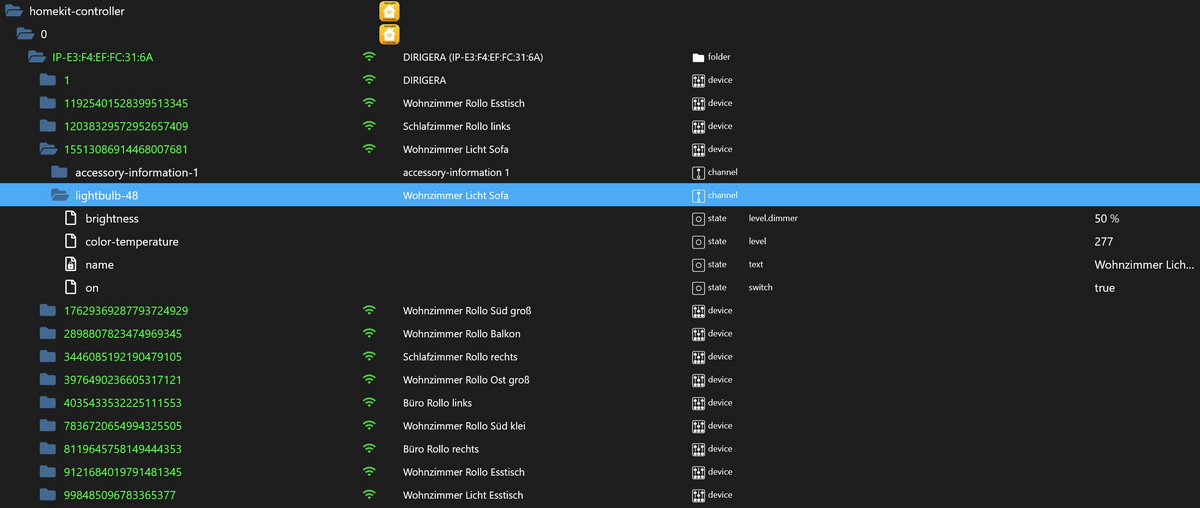Screen dimensions: 1200x508
Task: Select device ID 4035433532225111553
Action: pos(122,403)
